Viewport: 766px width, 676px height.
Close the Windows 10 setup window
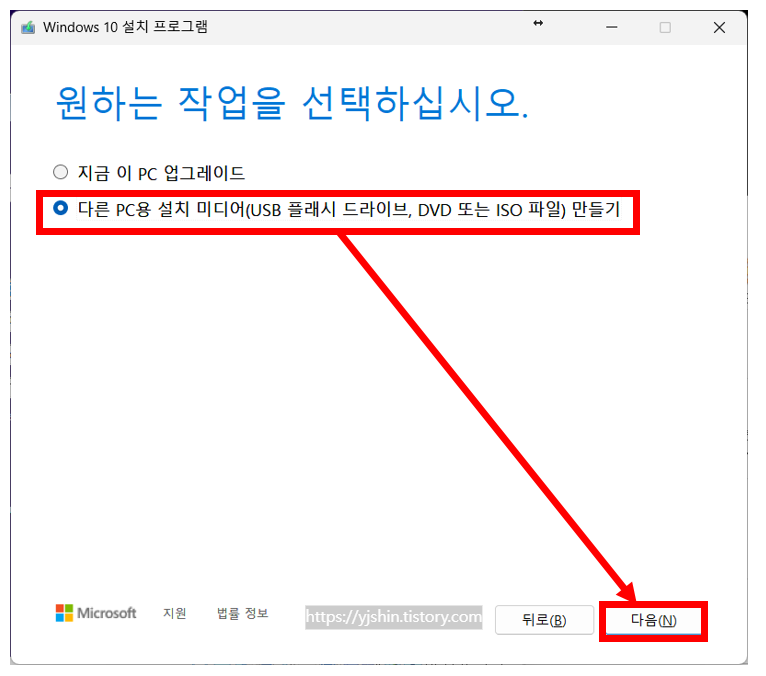coord(719,27)
